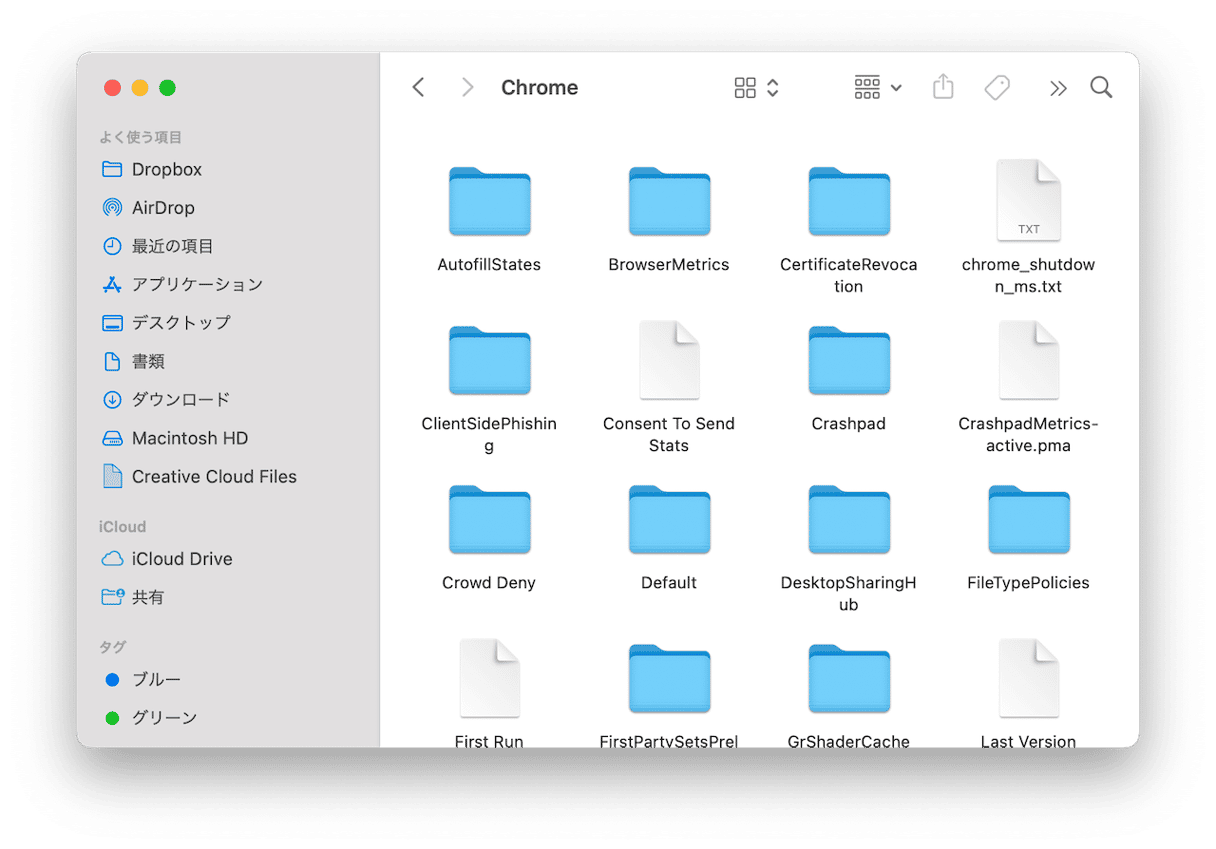1216x849 pixels.
Task: Click the CrashpadMetrics-active.pma name label
Action: [x=1029, y=435]
